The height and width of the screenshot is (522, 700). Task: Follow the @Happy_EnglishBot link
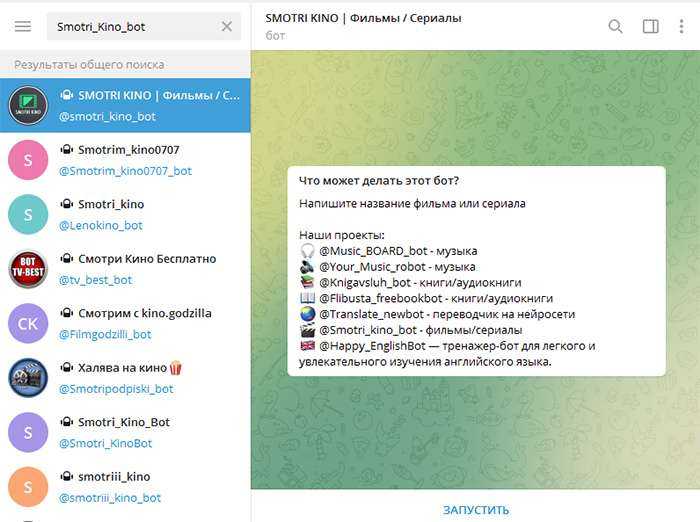(372, 346)
